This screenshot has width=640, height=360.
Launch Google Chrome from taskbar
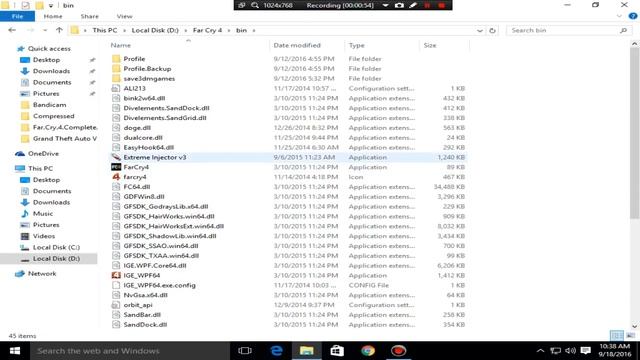(368, 351)
